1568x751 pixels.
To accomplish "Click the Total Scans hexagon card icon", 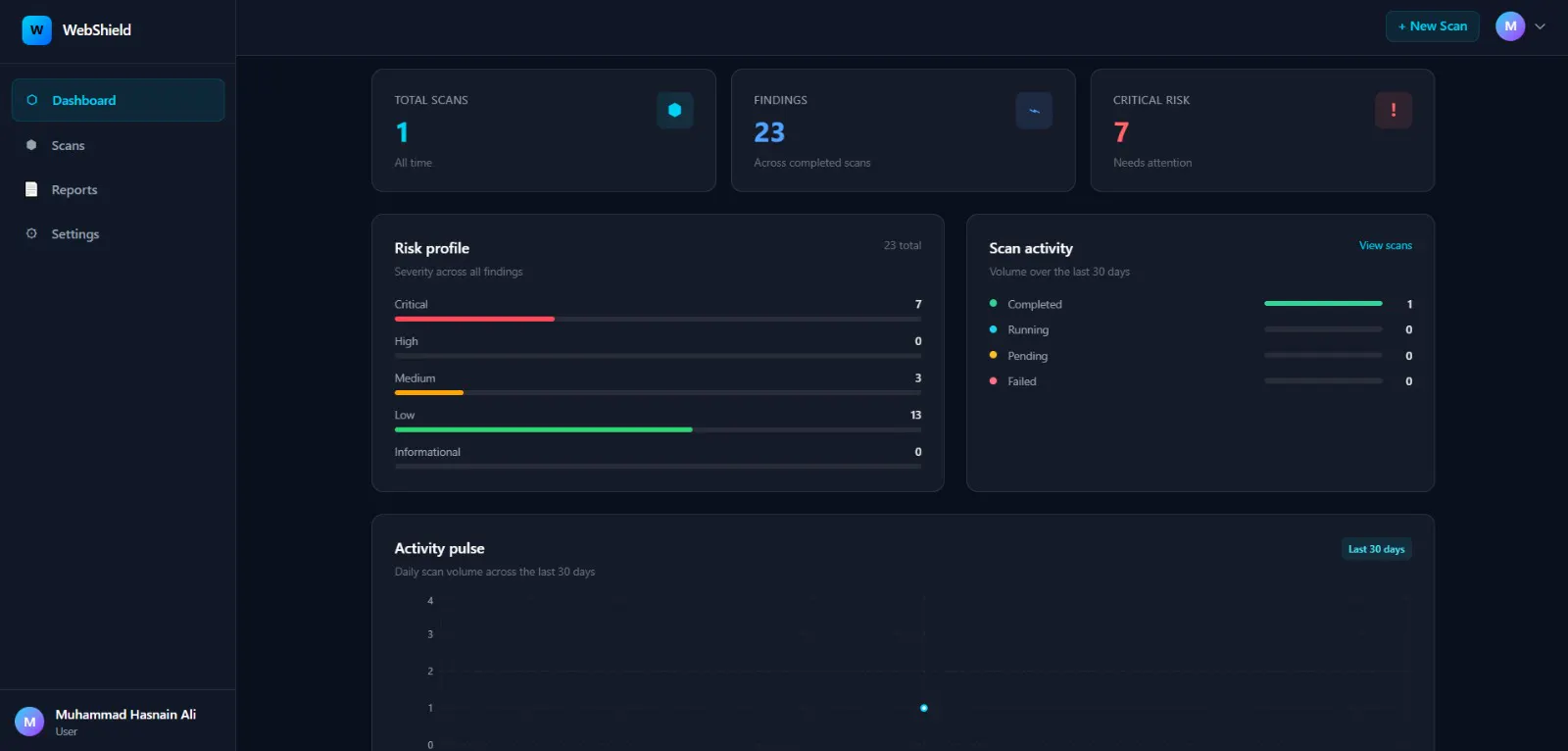I will point(675,110).
